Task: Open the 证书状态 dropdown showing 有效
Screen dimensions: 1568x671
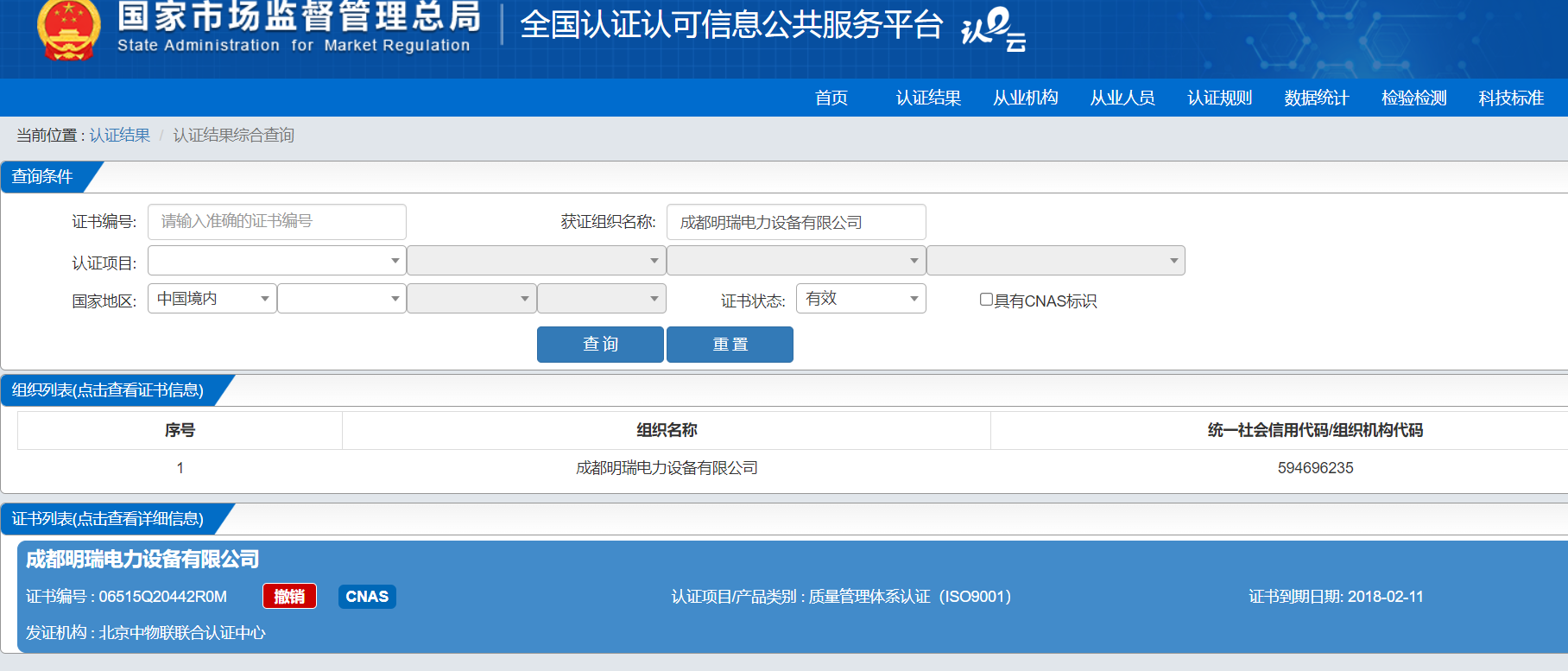Action: pos(861,298)
